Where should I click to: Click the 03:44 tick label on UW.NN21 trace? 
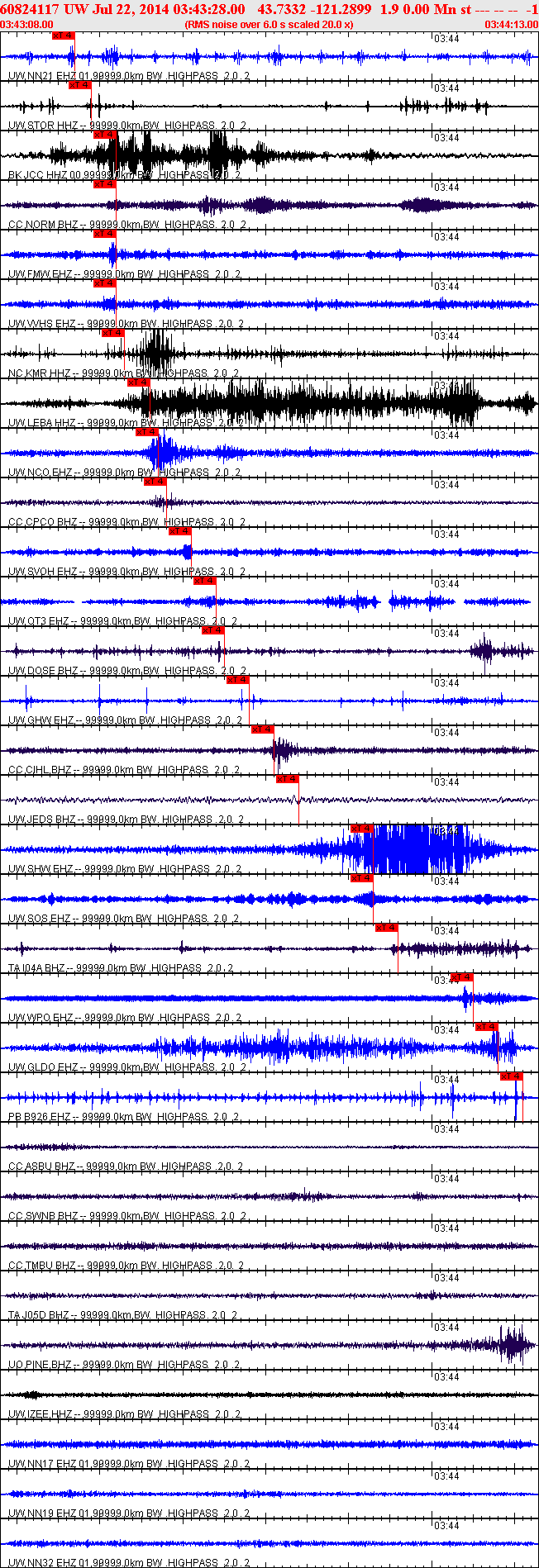coord(446,38)
